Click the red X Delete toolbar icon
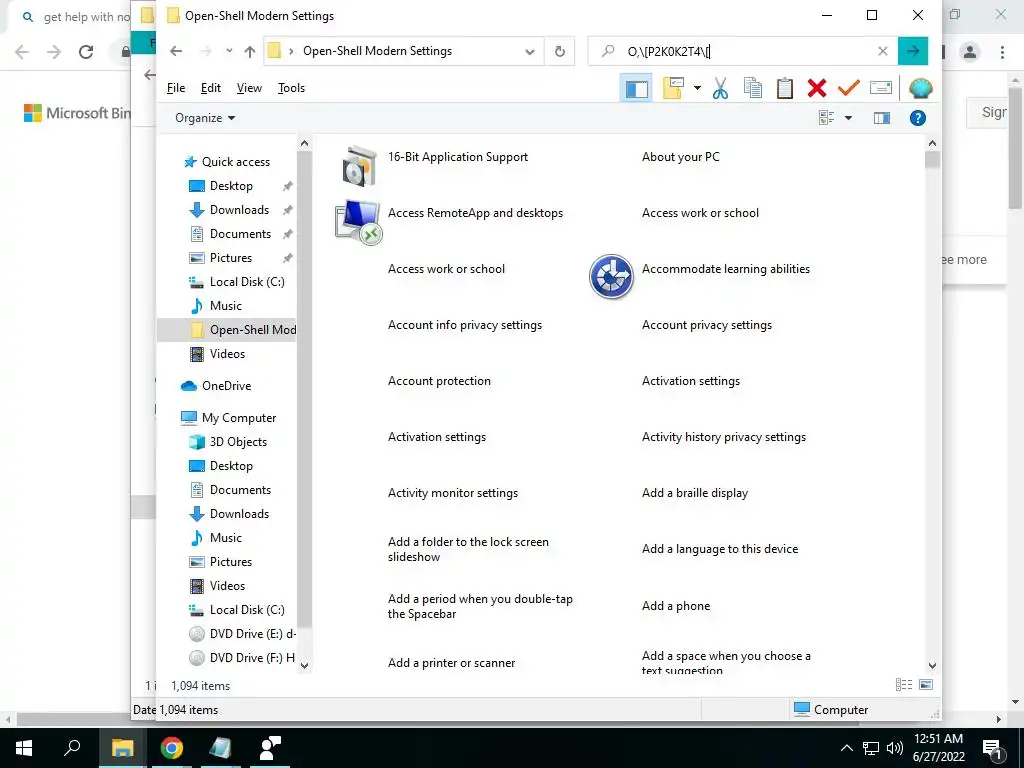 [817, 88]
